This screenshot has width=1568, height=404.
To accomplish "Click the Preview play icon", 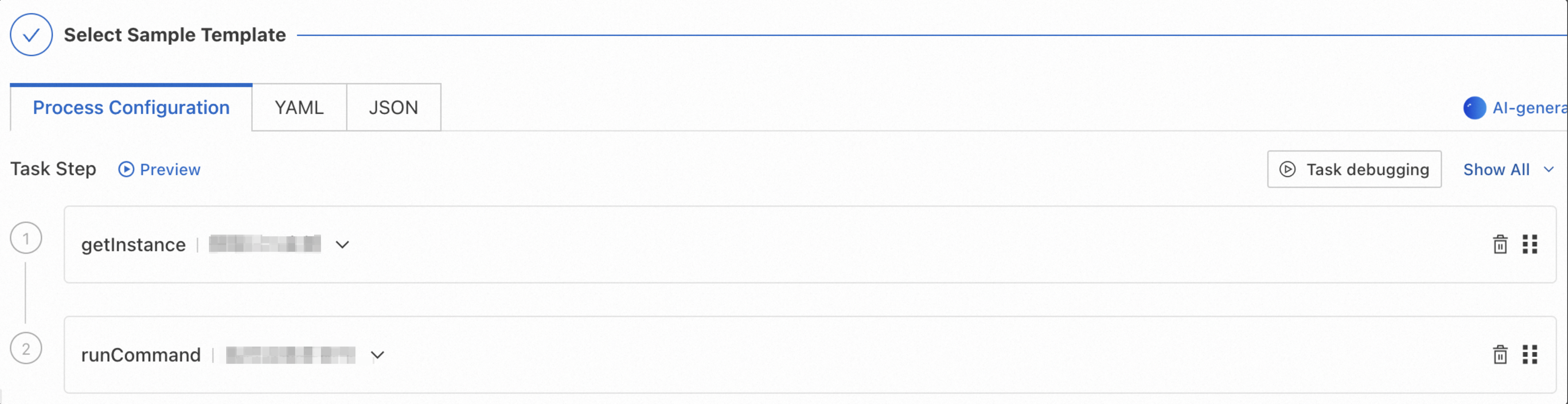I will pos(126,169).
